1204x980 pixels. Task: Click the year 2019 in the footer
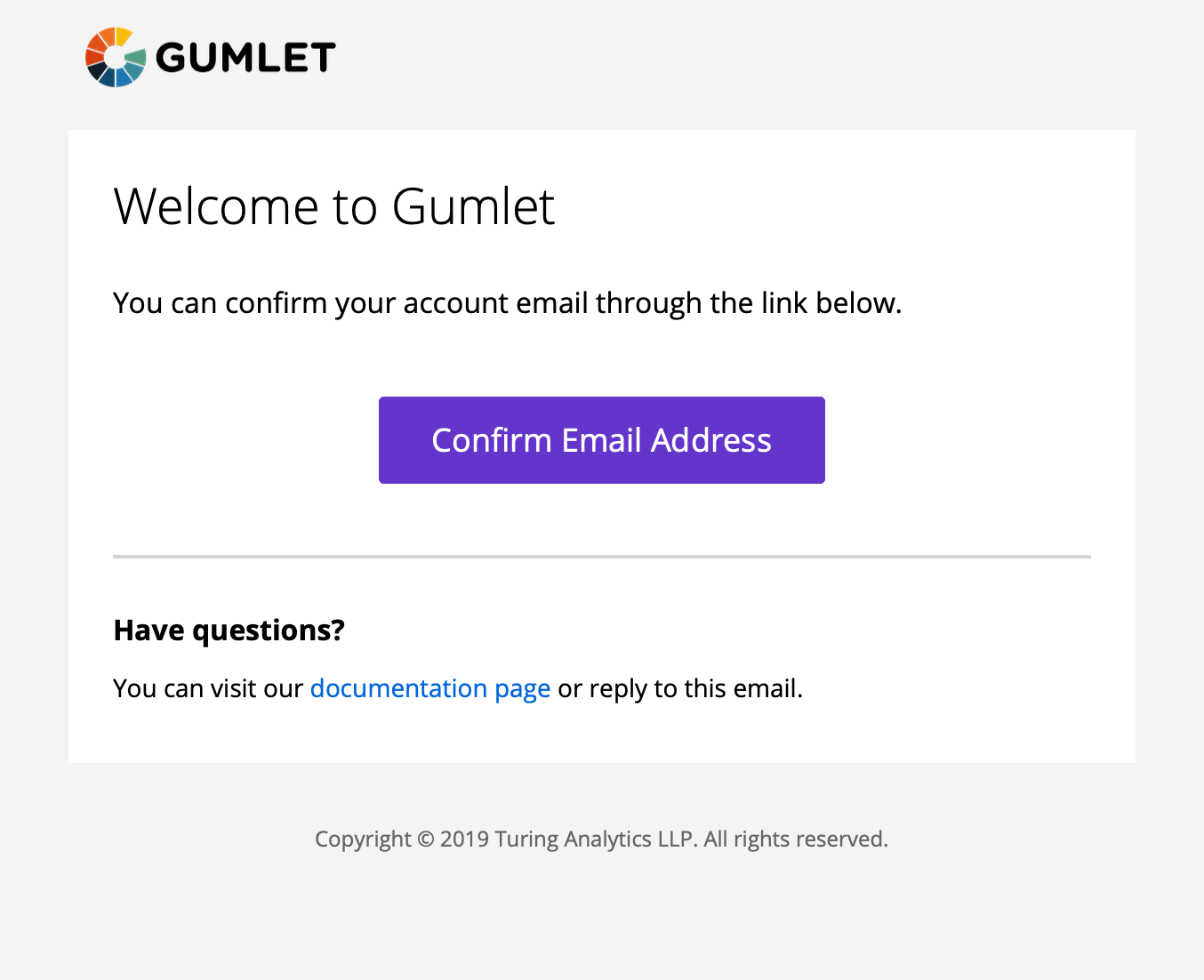click(x=464, y=839)
